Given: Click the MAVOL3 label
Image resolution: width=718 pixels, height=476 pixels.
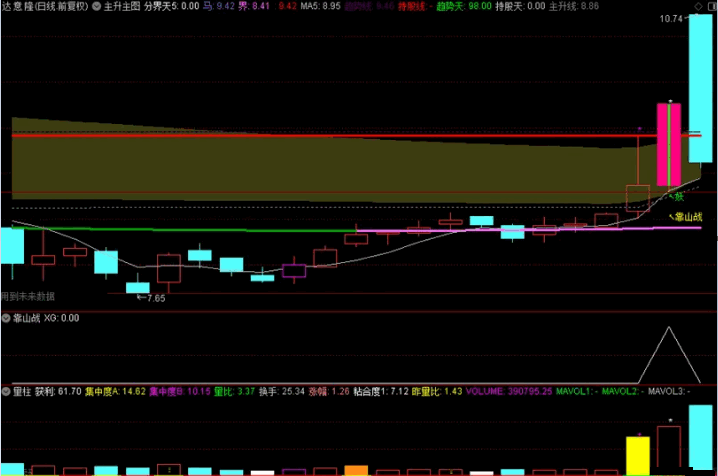Looking at the screenshot, I should [x=669, y=392].
